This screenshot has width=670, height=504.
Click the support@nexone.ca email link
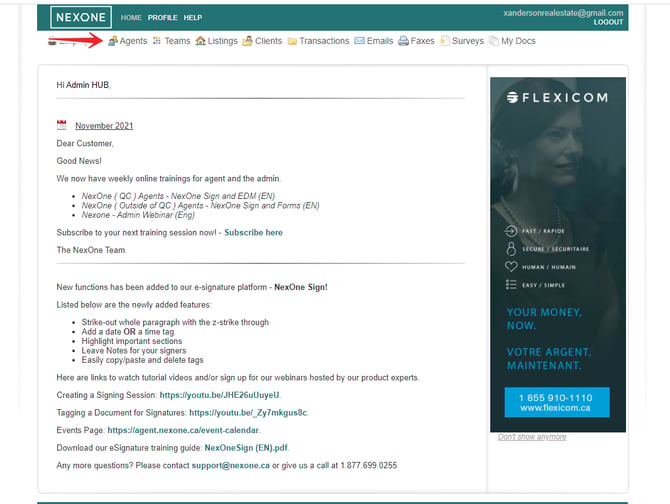(x=231, y=465)
